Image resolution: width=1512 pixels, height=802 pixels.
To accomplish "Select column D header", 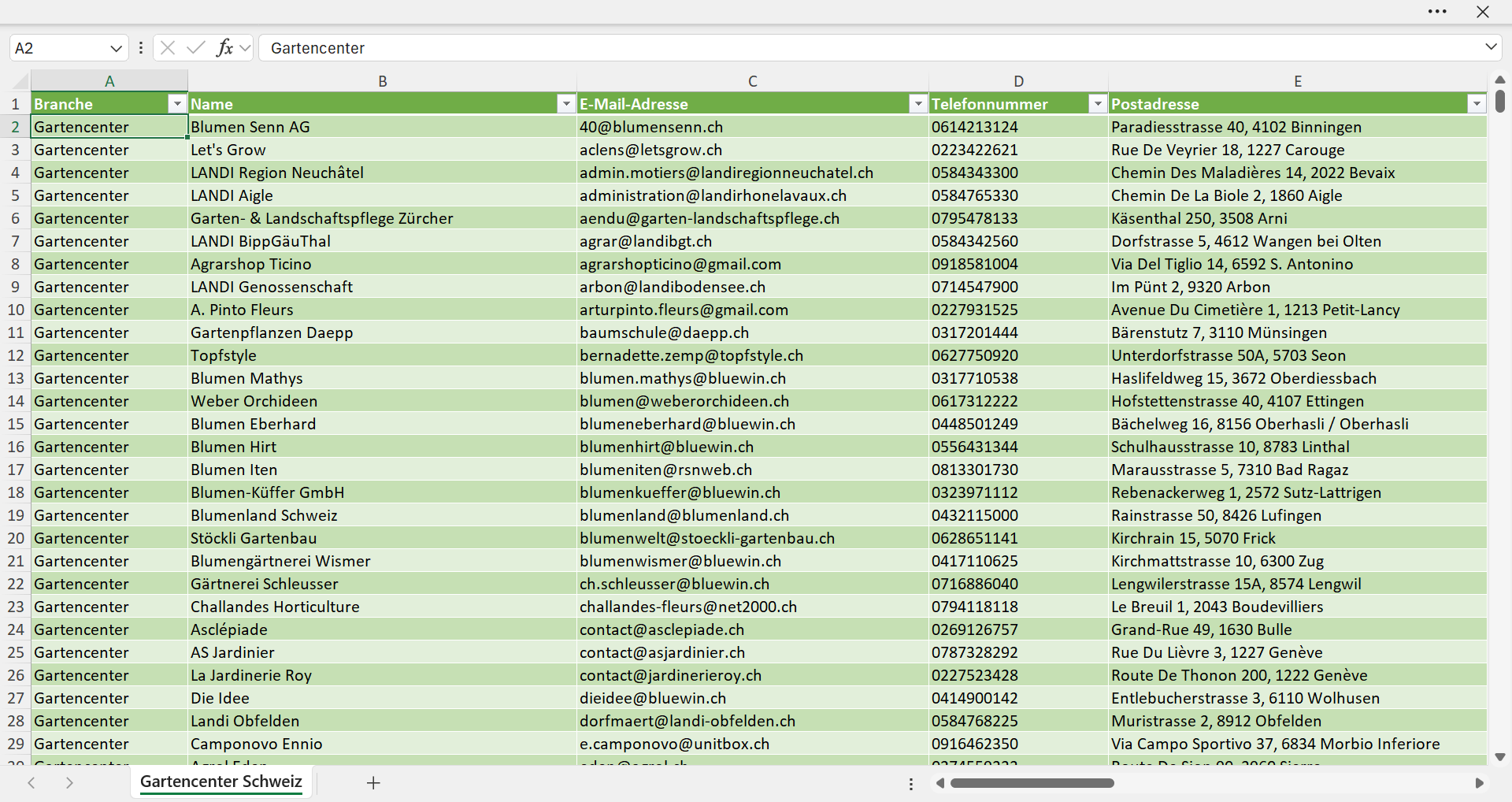I will click(x=1019, y=81).
